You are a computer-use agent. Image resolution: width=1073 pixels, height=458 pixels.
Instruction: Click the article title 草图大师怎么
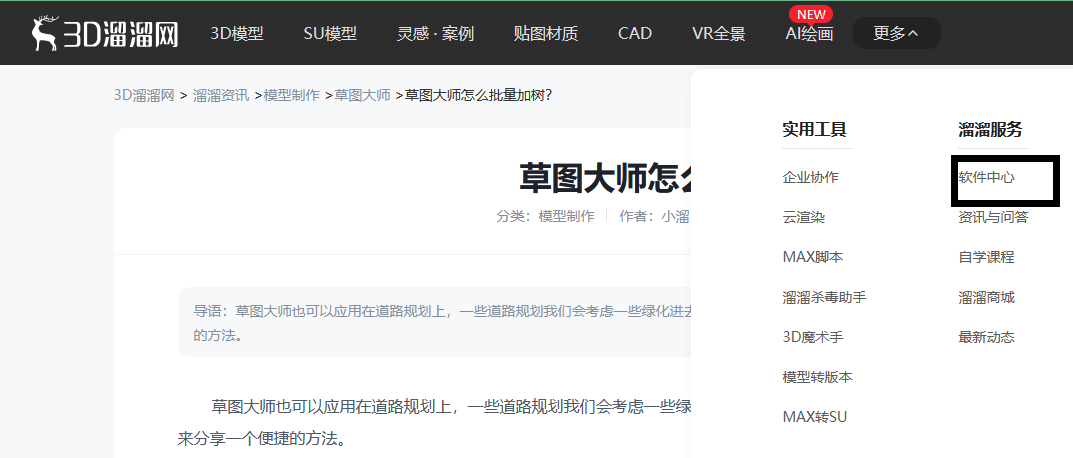[x=605, y=177]
